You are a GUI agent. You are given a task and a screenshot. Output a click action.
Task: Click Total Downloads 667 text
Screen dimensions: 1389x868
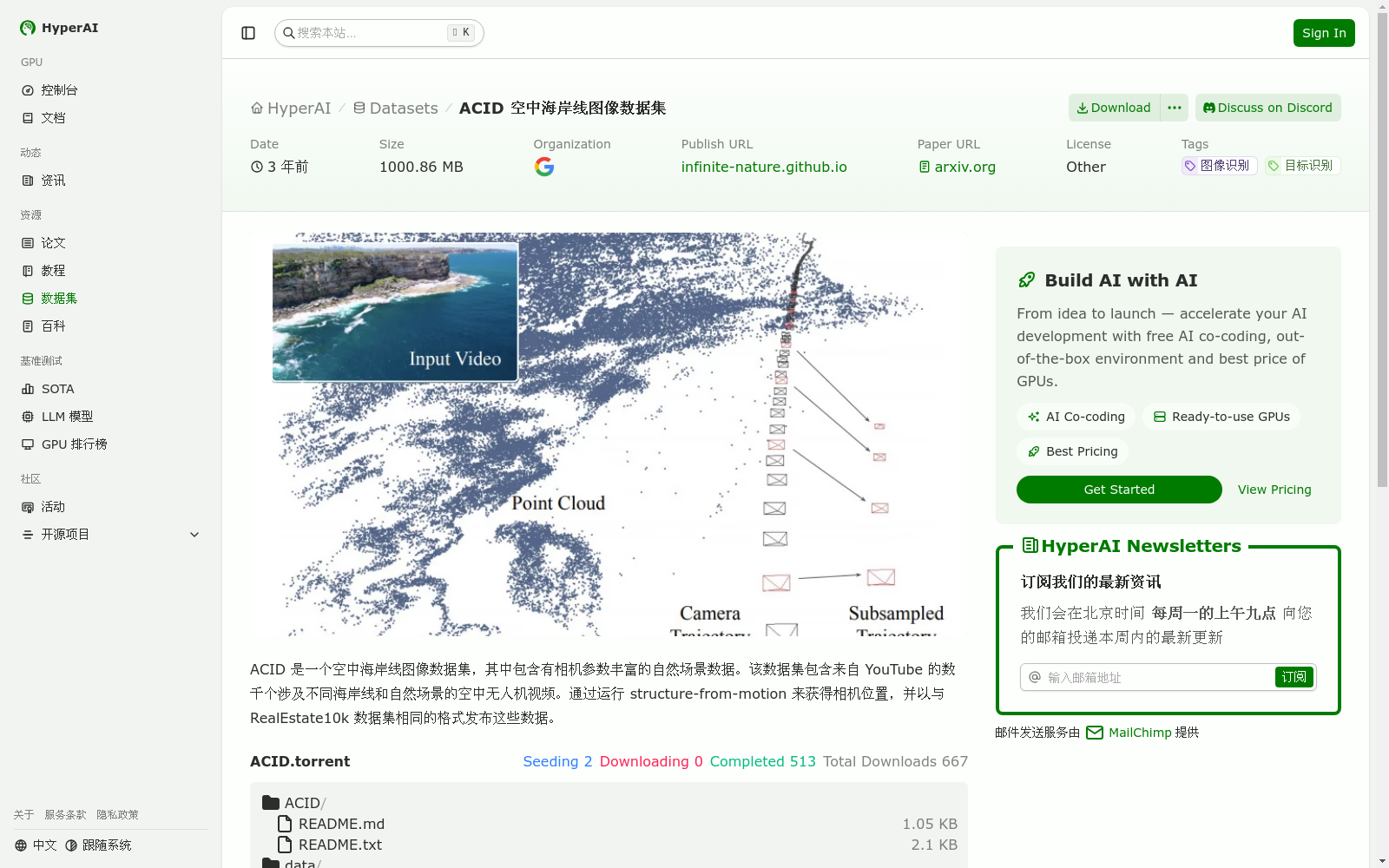click(x=895, y=761)
